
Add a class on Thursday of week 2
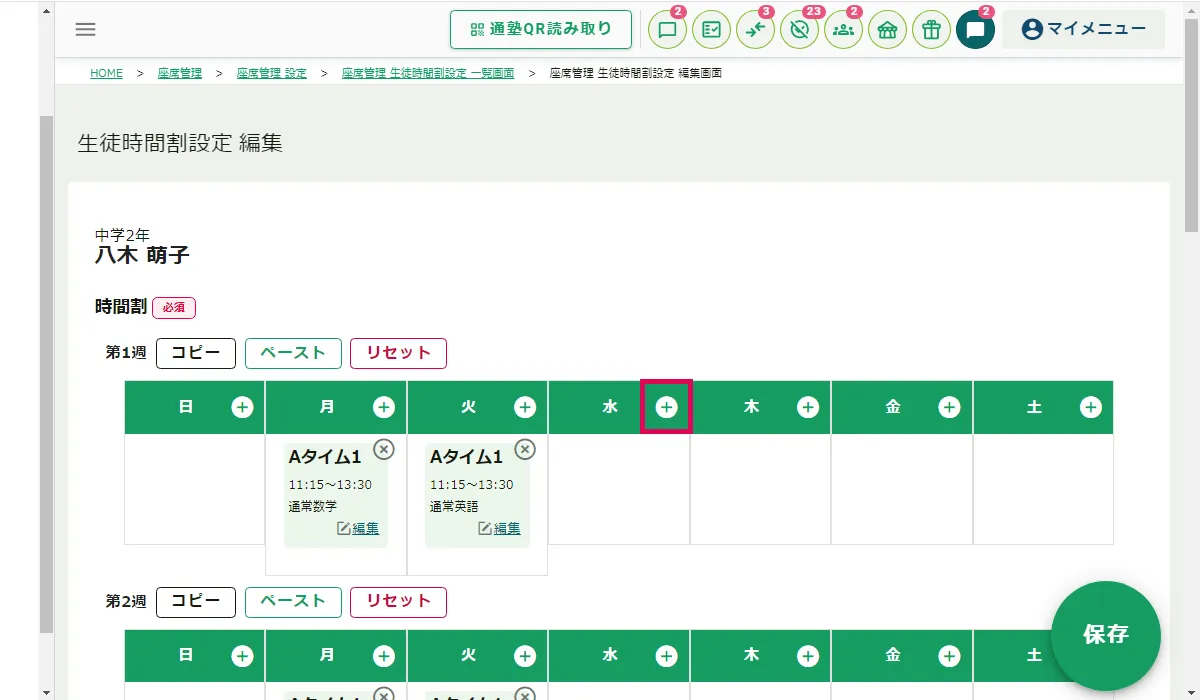[x=808, y=656]
